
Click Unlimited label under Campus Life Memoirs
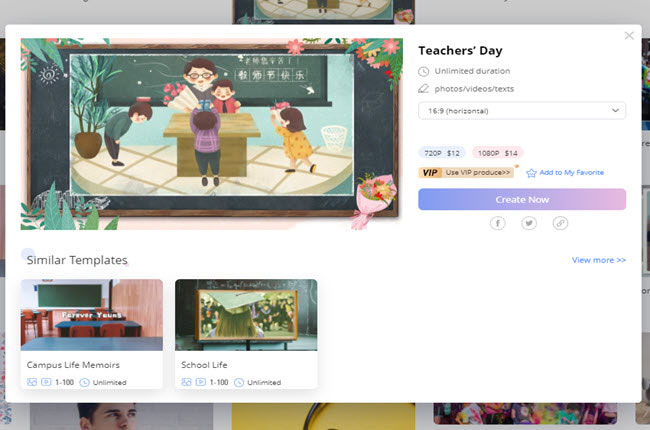[109, 382]
